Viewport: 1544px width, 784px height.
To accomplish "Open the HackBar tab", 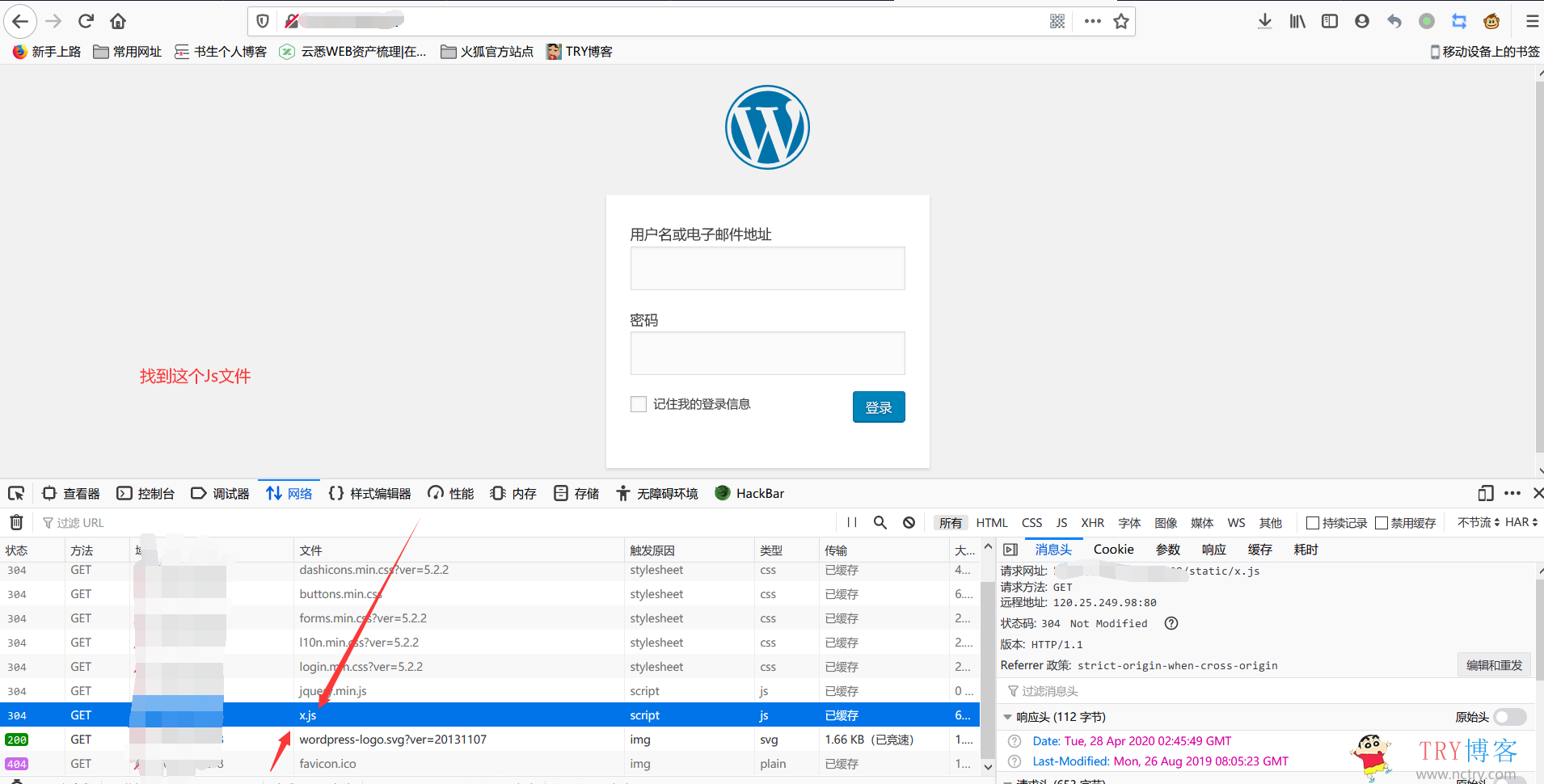I will (x=749, y=493).
